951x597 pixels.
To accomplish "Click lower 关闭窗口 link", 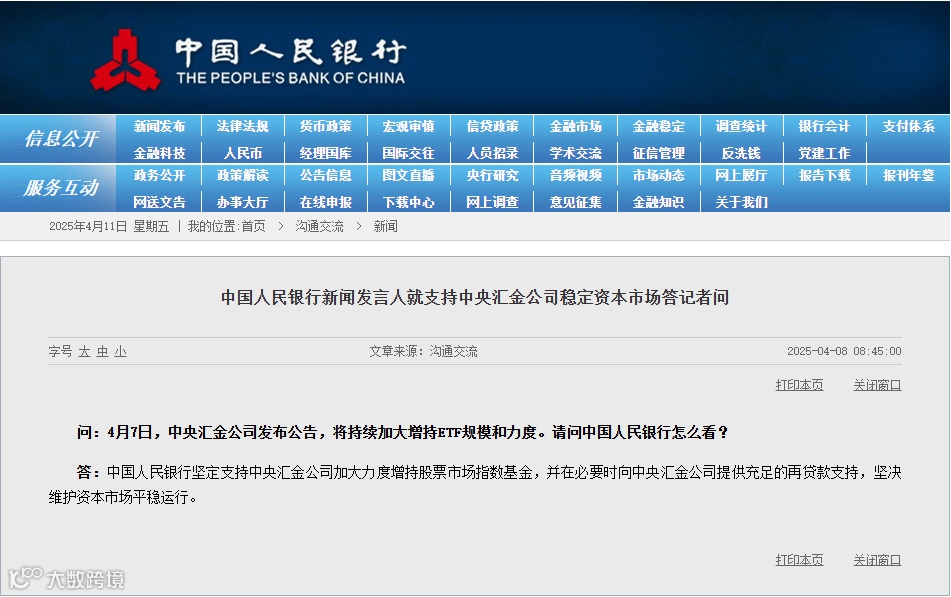I will (x=877, y=560).
